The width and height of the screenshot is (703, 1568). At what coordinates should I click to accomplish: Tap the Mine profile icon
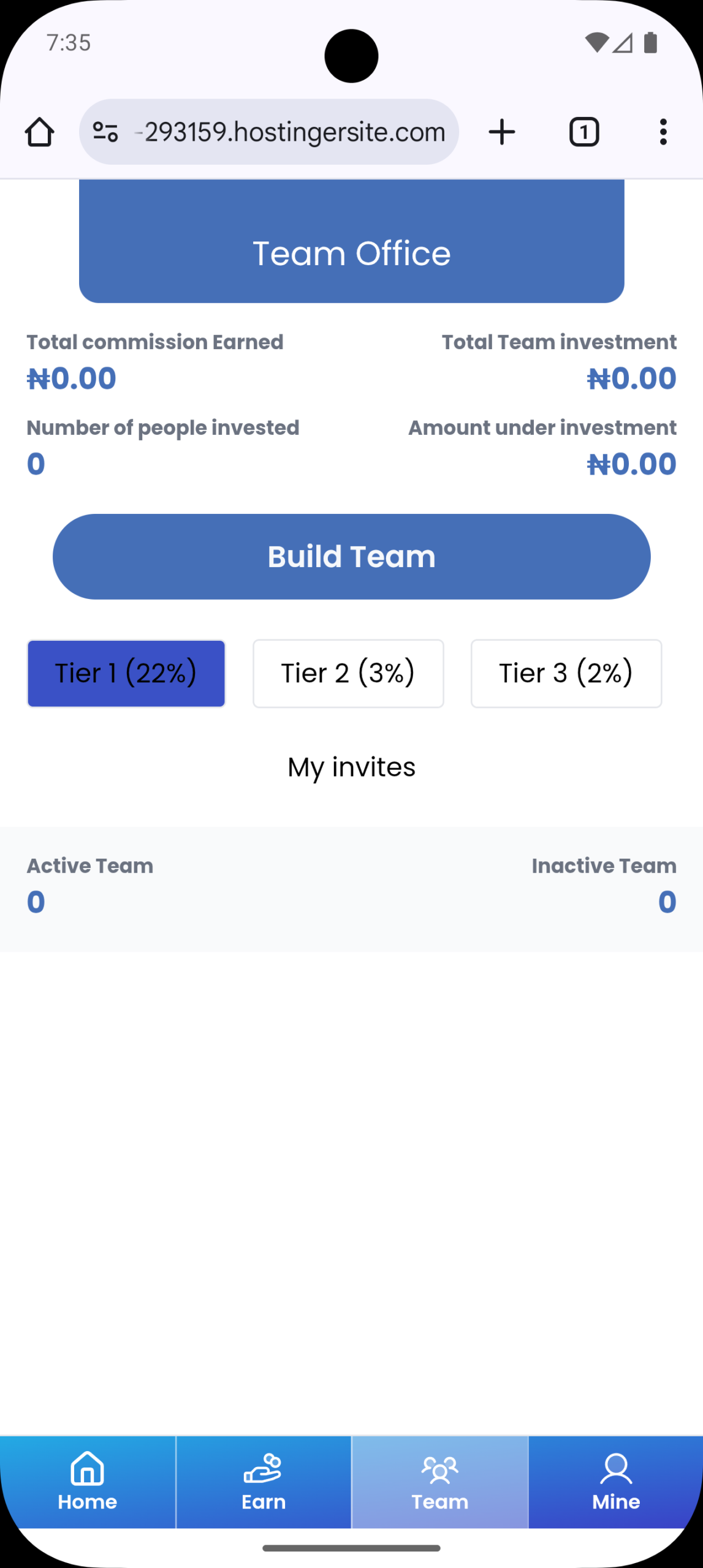[x=615, y=1469]
